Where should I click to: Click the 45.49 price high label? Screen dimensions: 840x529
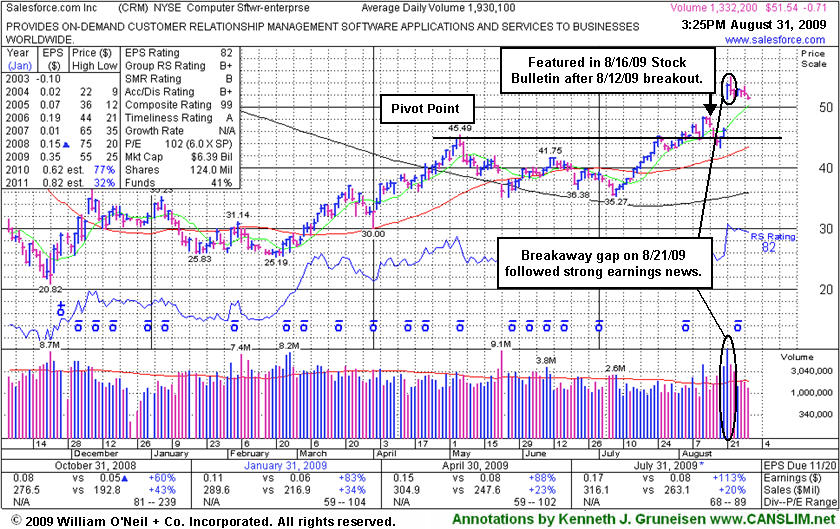(460, 128)
